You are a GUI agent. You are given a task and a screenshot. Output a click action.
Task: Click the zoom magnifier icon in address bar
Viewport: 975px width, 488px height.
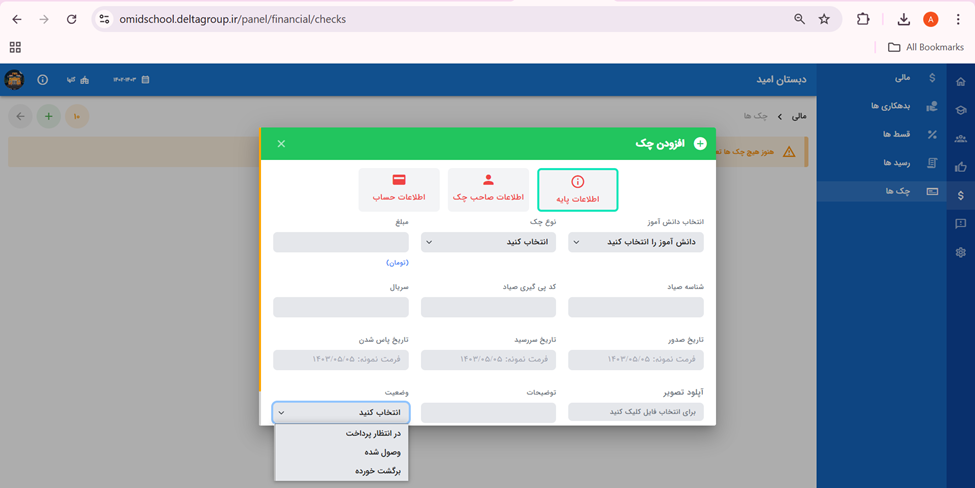[x=800, y=19]
